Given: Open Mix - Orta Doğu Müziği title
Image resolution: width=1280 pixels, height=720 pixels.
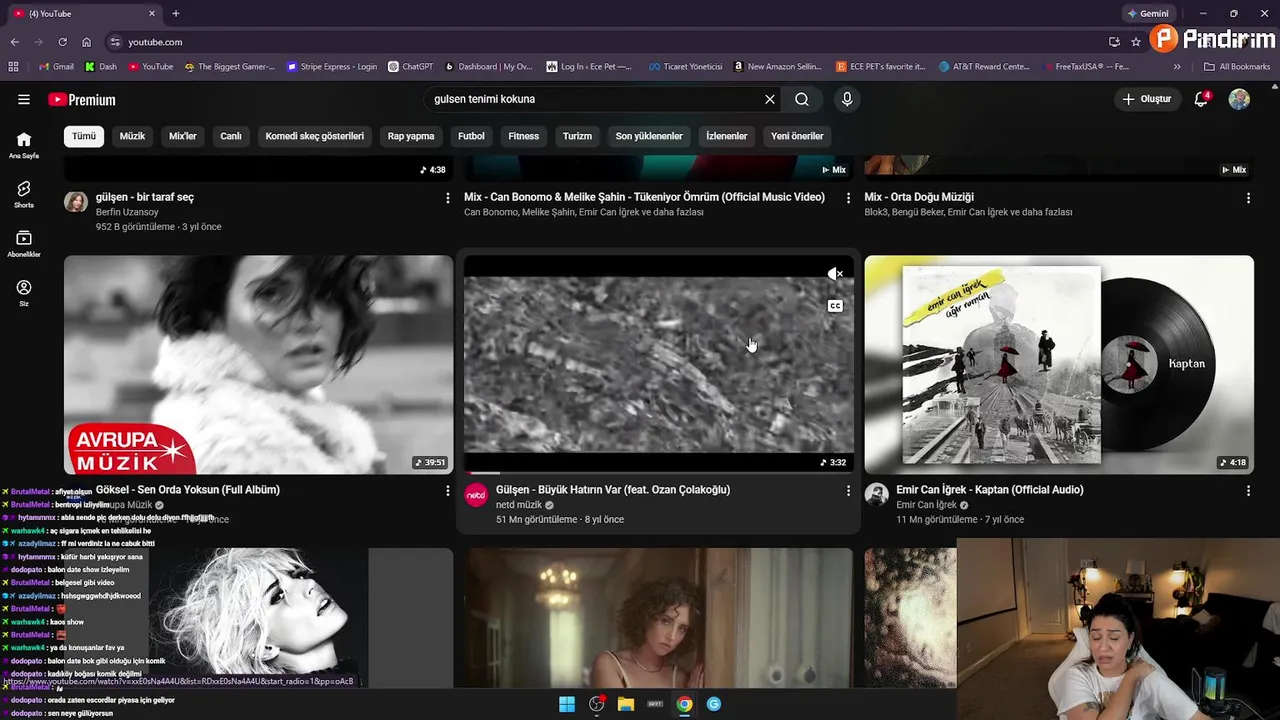Looking at the screenshot, I should pos(919,197).
